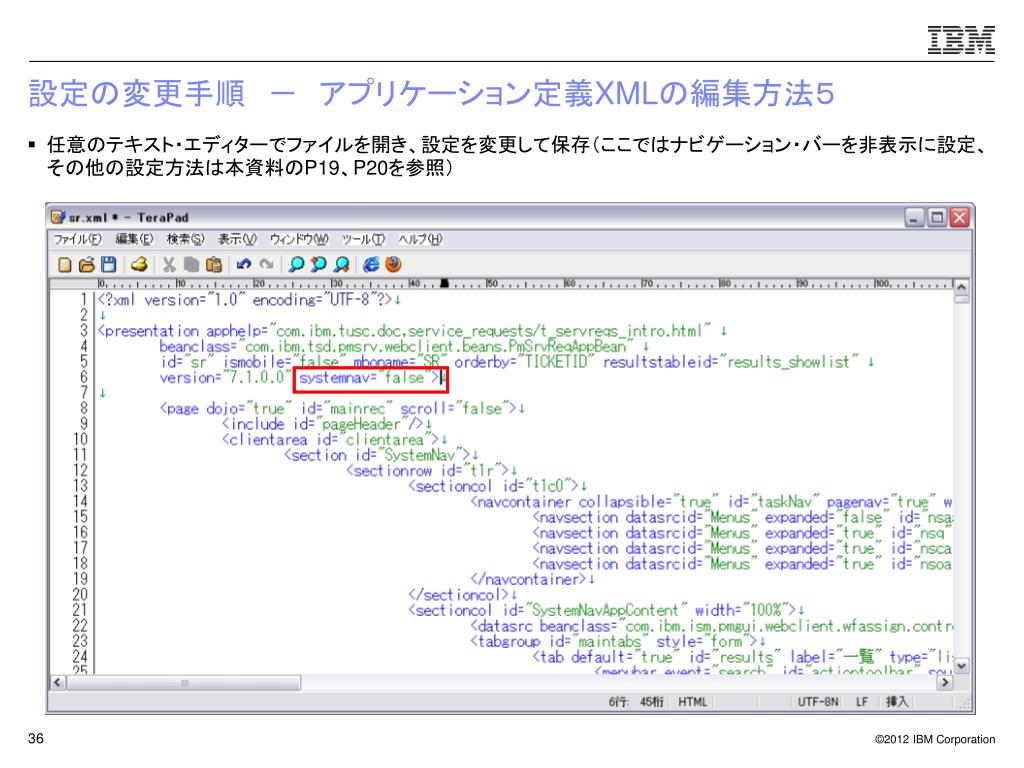Open the ツール(T) menu

coord(363,239)
